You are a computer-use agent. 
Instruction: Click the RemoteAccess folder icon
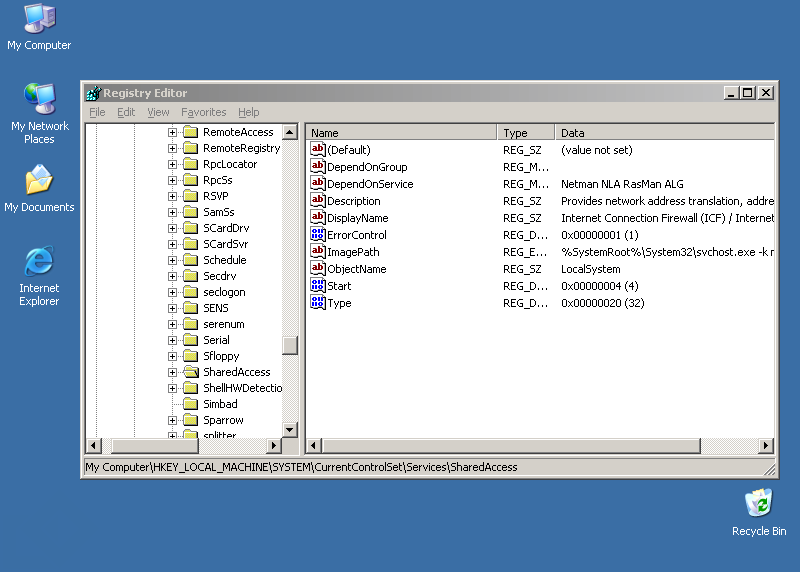191,132
